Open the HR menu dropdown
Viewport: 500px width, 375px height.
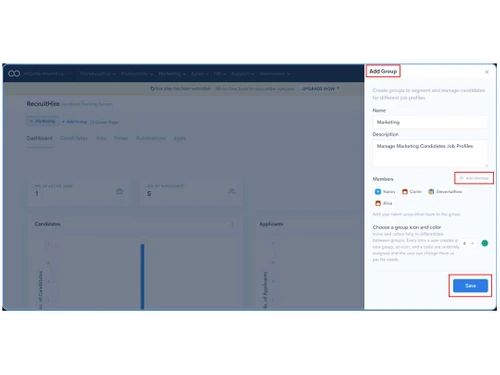point(220,74)
